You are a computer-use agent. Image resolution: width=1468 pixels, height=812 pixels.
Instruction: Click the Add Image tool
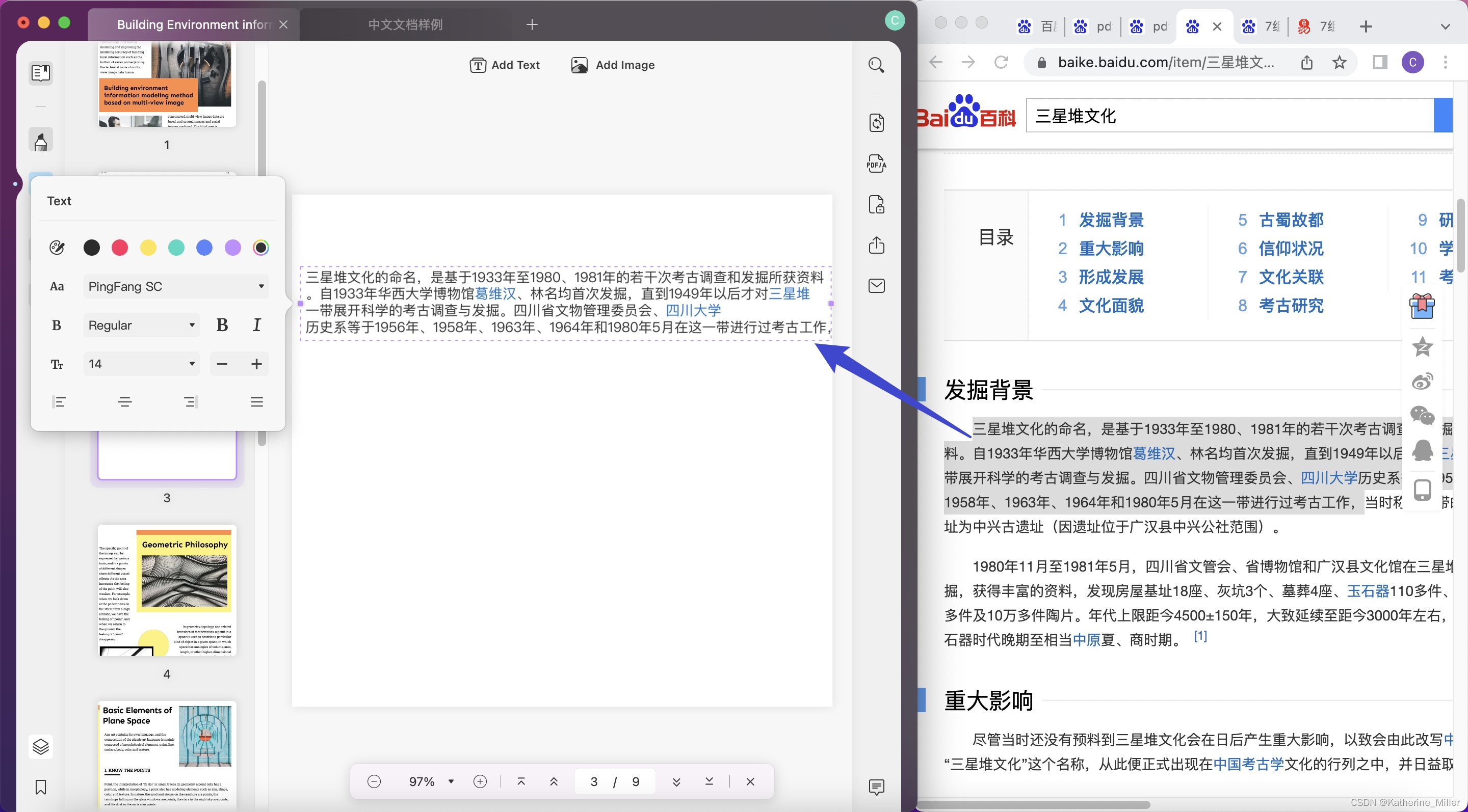click(613, 65)
